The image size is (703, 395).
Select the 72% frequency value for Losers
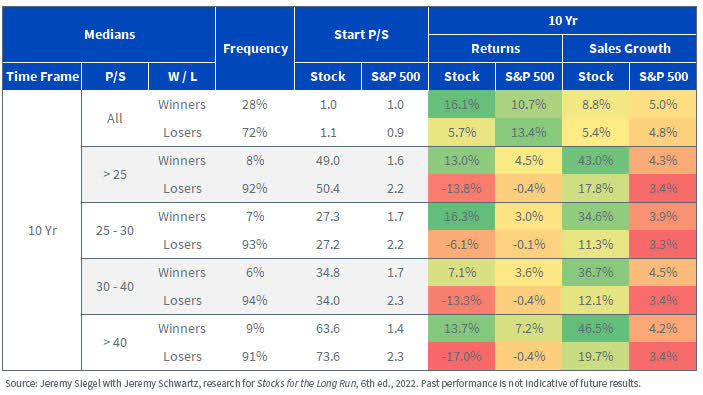(x=255, y=133)
